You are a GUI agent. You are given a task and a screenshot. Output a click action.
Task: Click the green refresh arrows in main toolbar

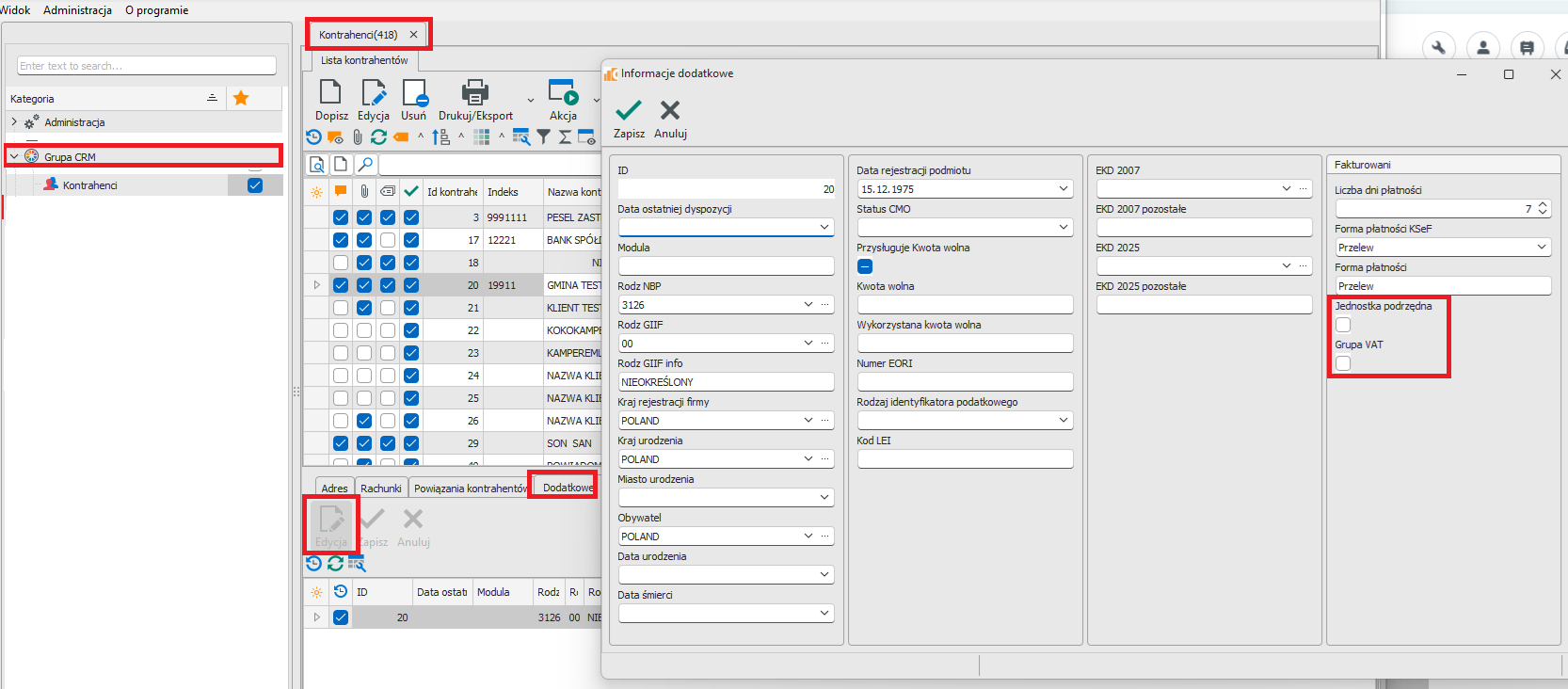(x=378, y=137)
